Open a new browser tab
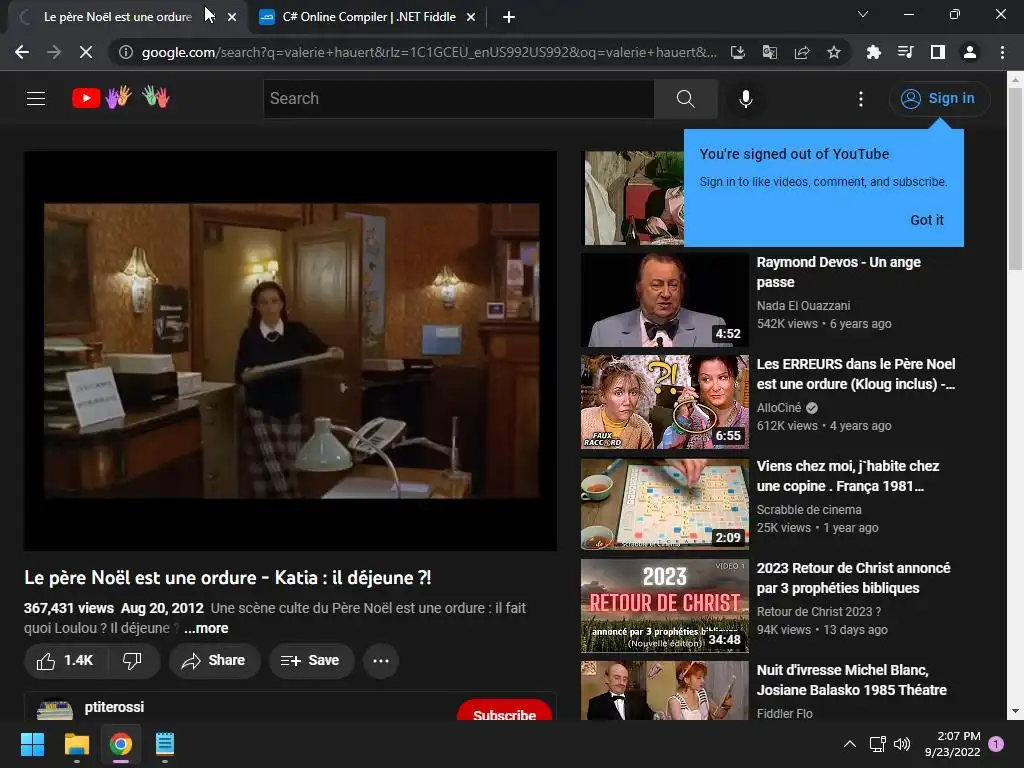The image size is (1024, 768). 509,17
